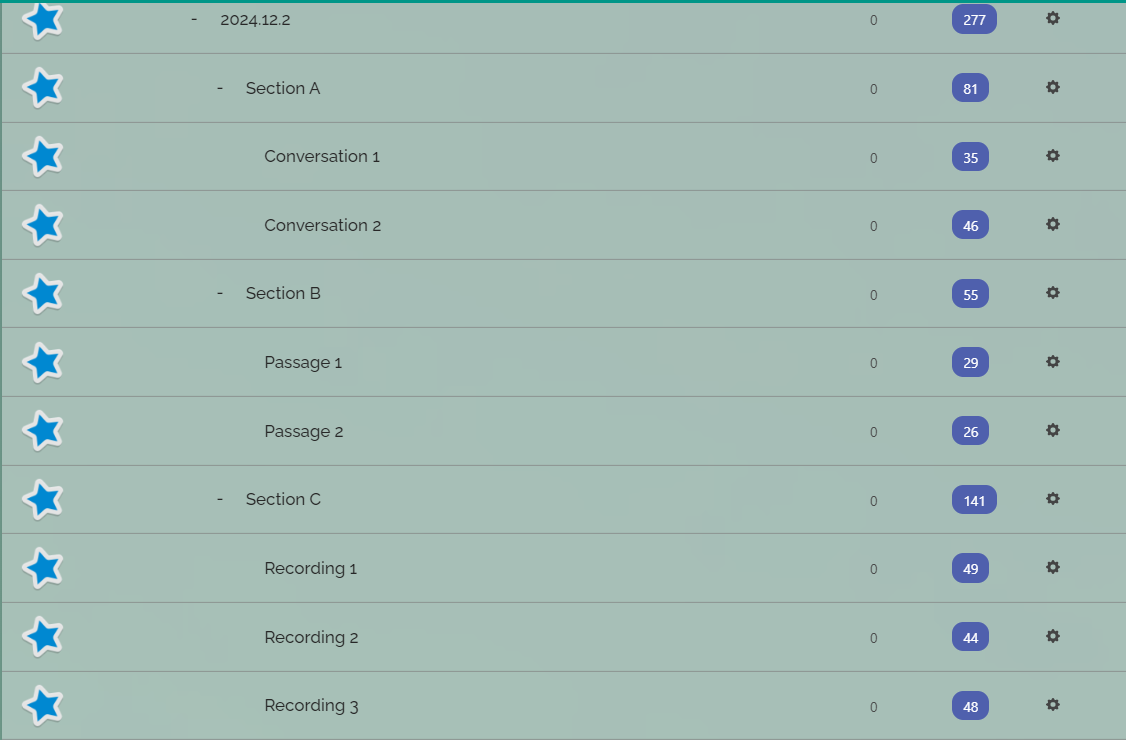
Task: Toggle the star beside Recording 2
Action: 43,637
